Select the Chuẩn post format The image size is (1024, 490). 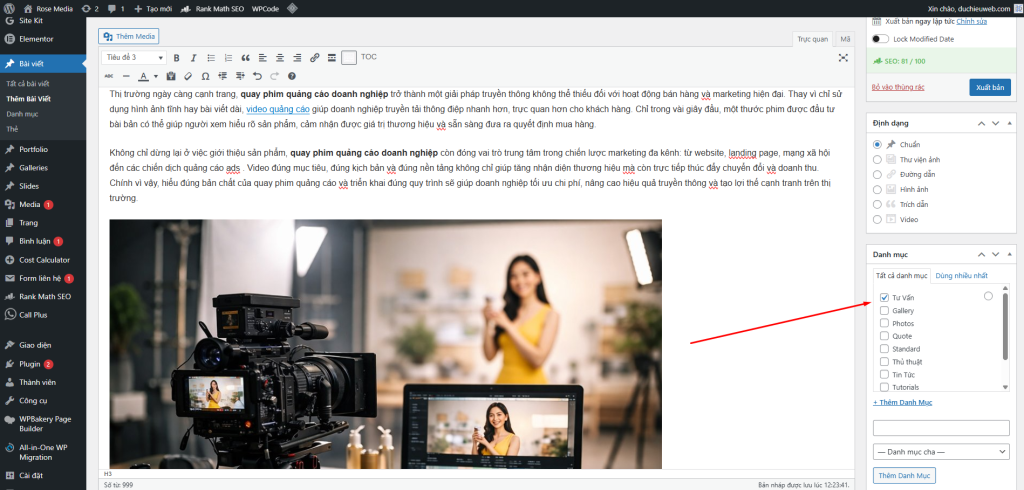(x=877, y=144)
